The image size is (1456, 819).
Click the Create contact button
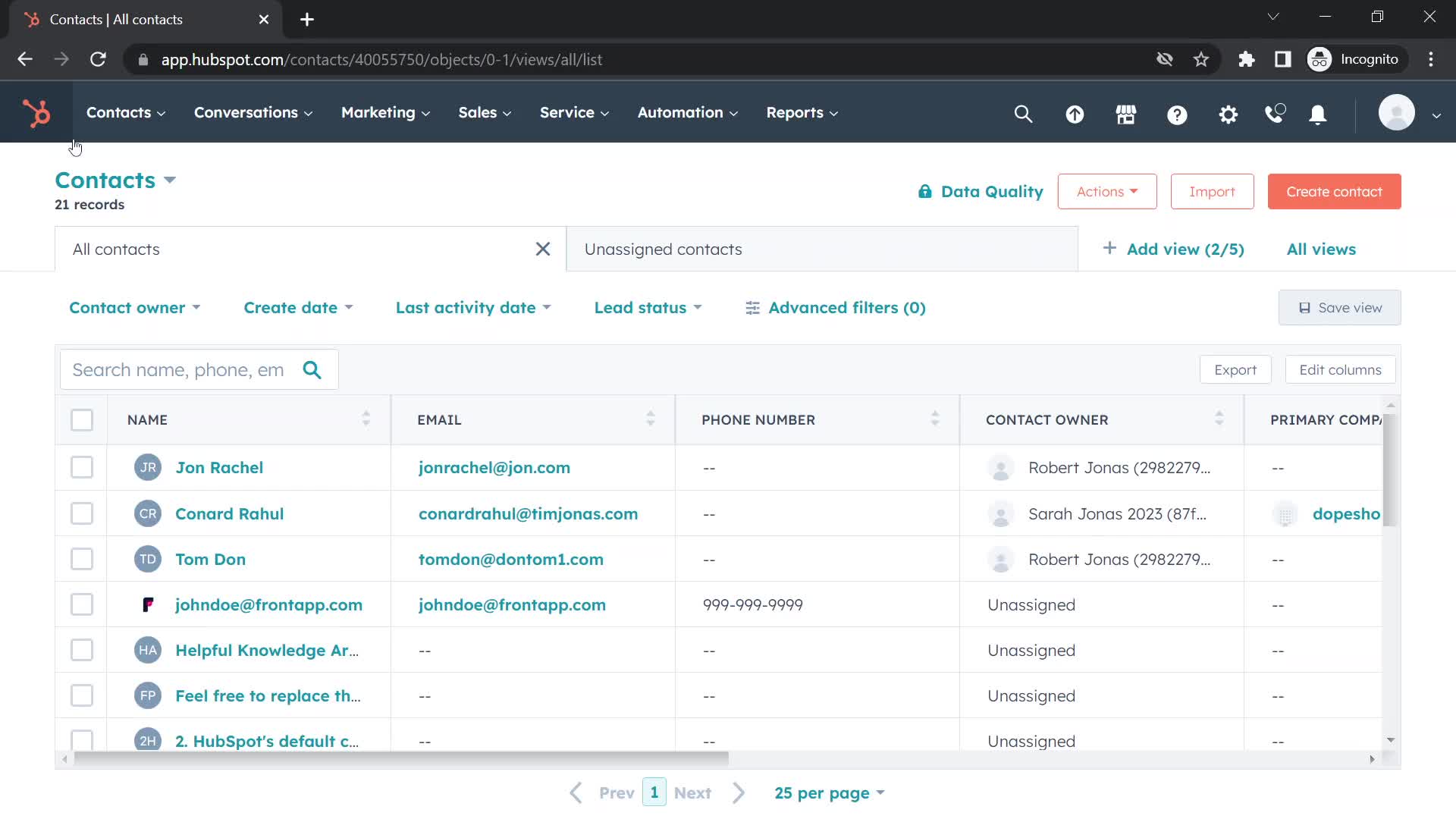point(1334,191)
